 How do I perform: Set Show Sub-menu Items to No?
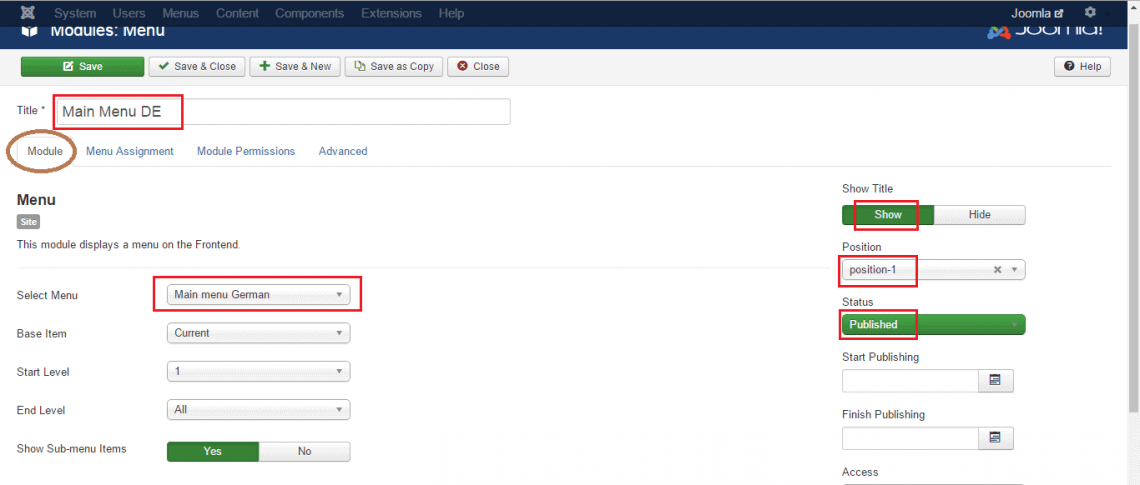304,451
